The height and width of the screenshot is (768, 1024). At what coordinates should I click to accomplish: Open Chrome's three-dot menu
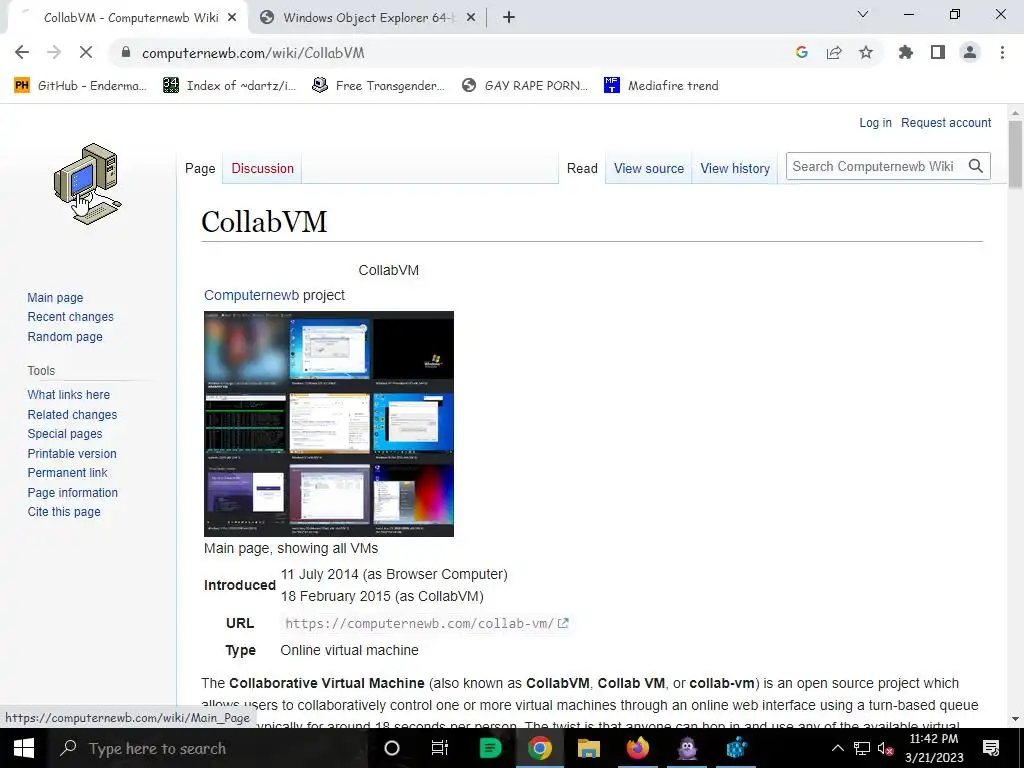(x=1002, y=52)
